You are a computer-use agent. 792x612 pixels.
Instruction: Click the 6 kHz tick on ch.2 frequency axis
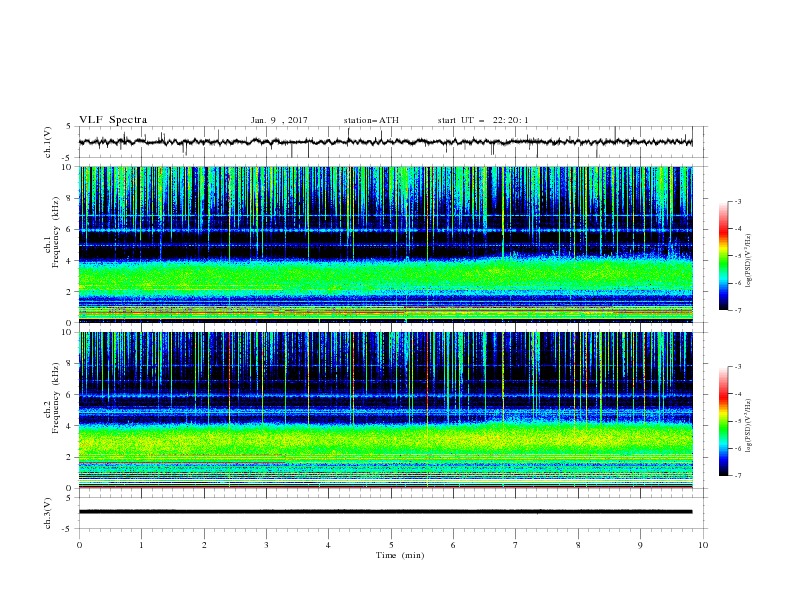[70, 394]
